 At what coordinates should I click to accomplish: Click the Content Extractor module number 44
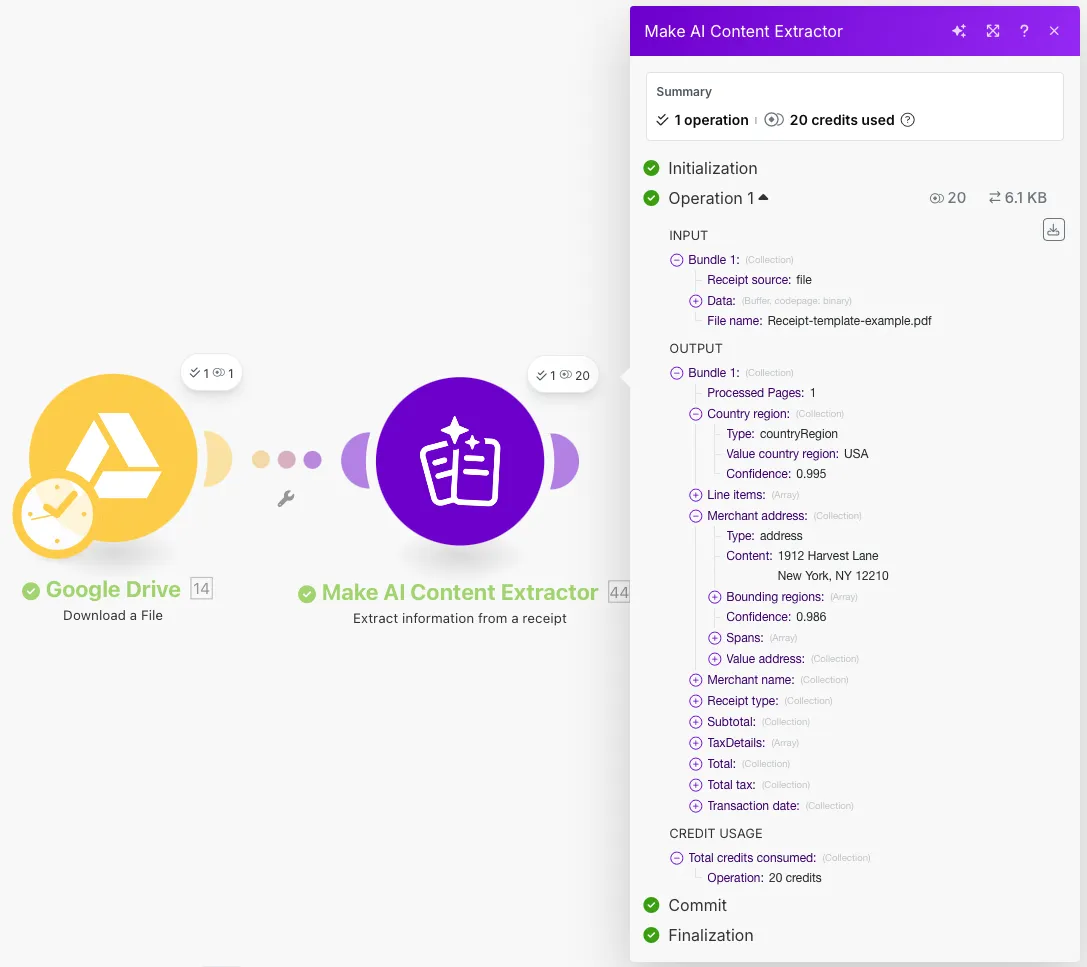[x=619, y=592]
